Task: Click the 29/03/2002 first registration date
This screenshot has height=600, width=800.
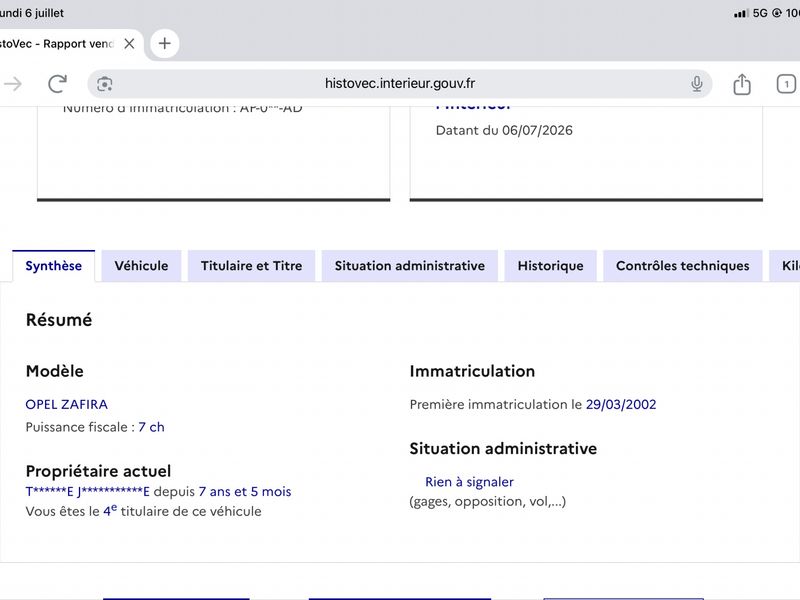Action: click(x=621, y=405)
